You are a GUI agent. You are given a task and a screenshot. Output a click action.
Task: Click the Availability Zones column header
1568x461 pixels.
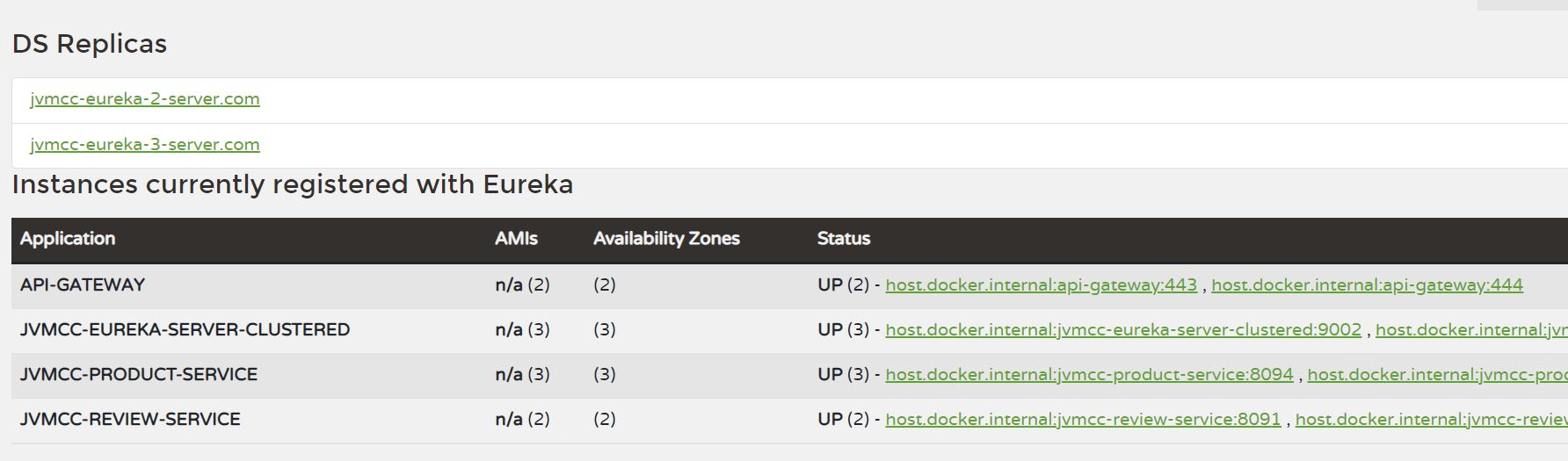pos(666,239)
